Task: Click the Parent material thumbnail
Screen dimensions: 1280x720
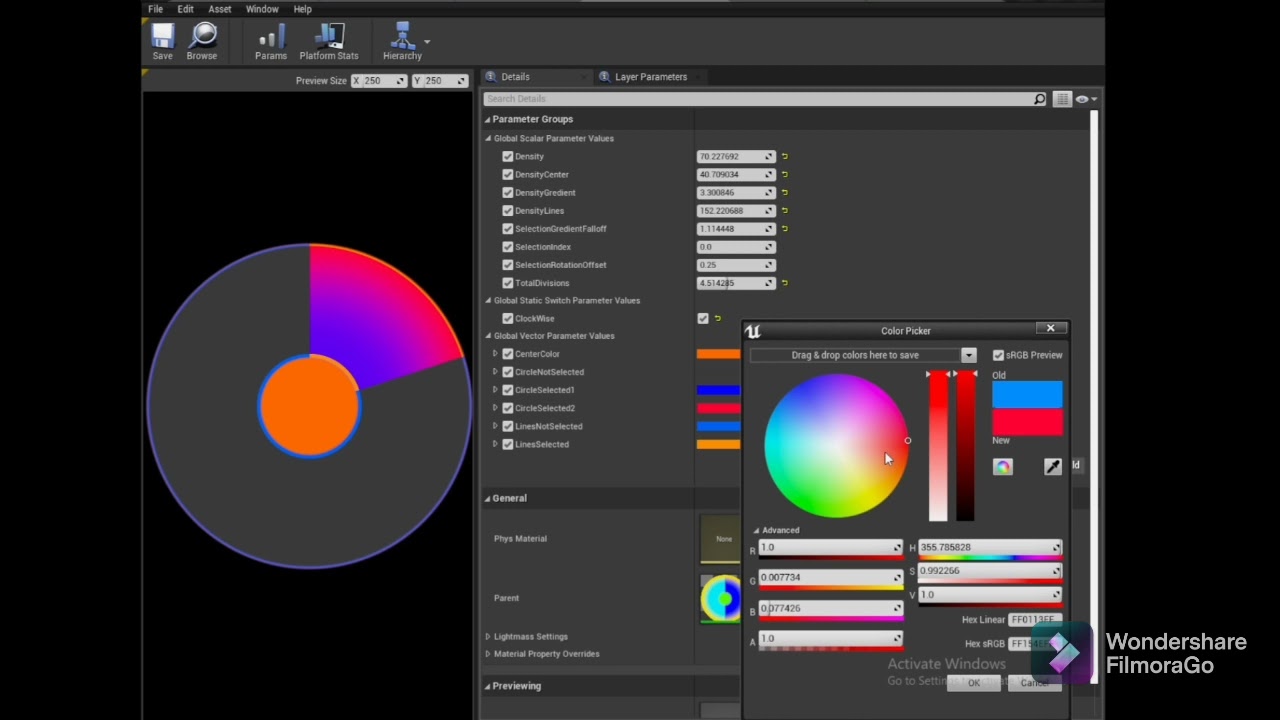Action: point(720,598)
